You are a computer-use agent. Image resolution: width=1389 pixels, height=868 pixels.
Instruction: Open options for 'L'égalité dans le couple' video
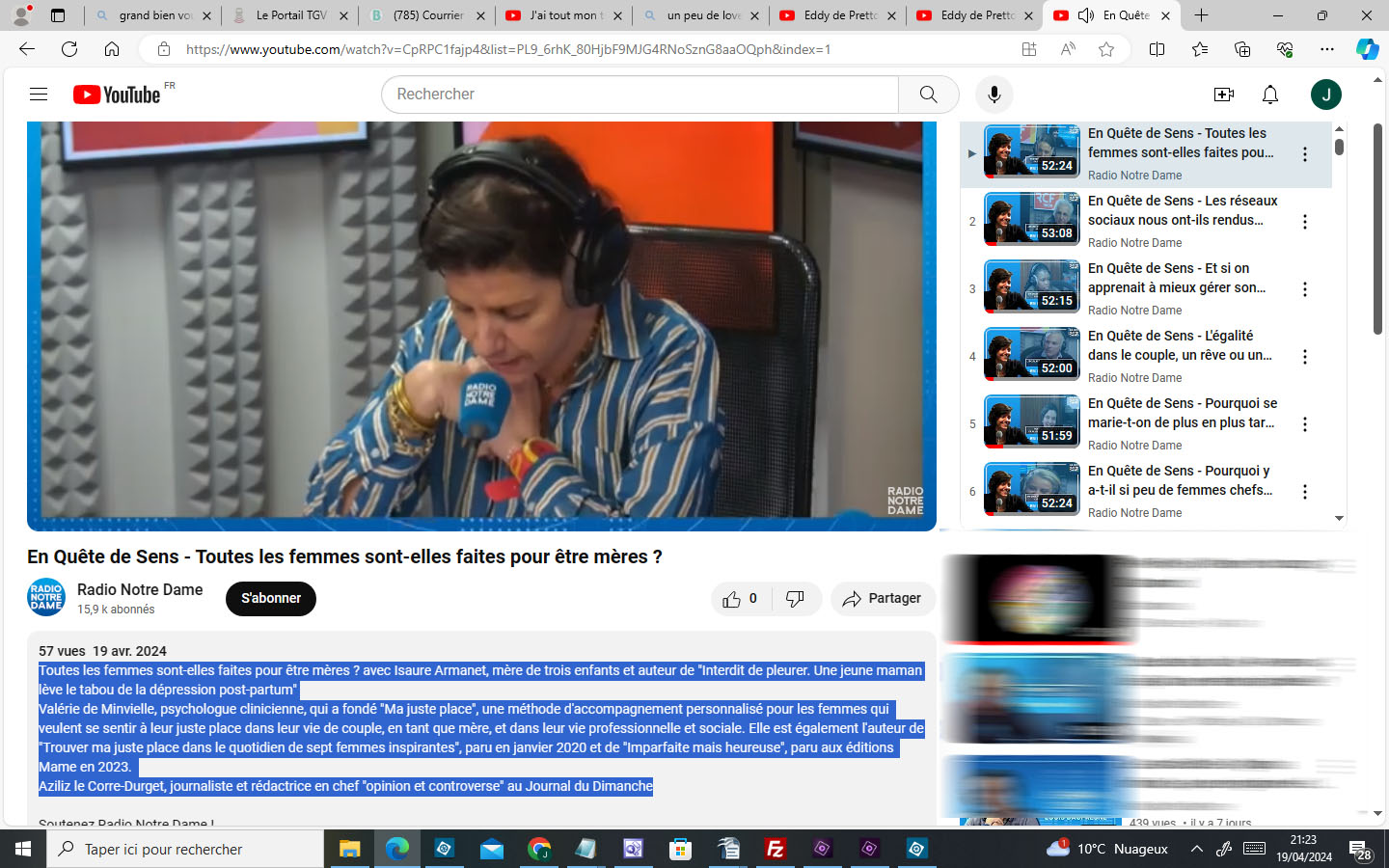tap(1305, 357)
